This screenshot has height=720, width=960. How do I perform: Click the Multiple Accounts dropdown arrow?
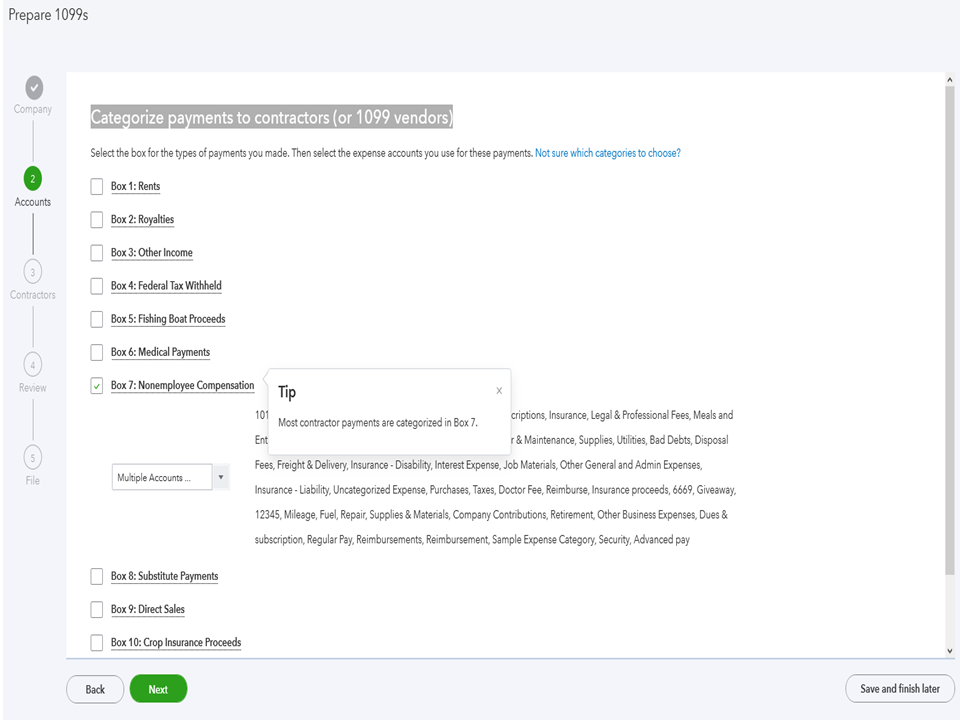(220, 478)
